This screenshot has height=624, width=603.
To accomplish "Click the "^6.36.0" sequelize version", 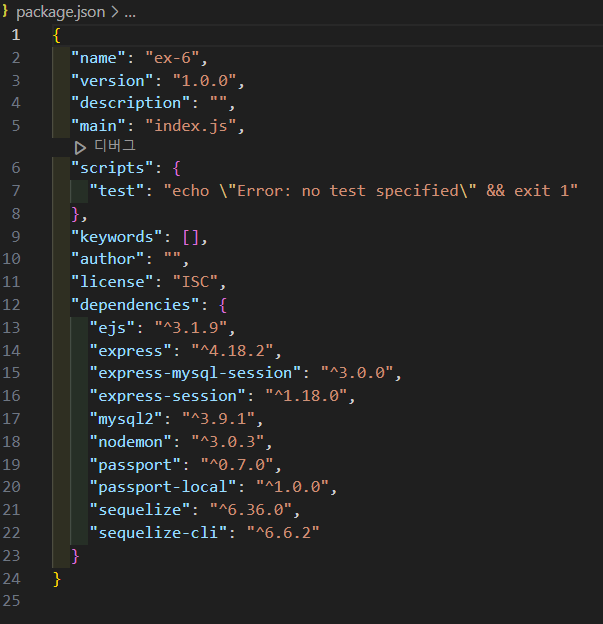I will (x=251, y=510).
